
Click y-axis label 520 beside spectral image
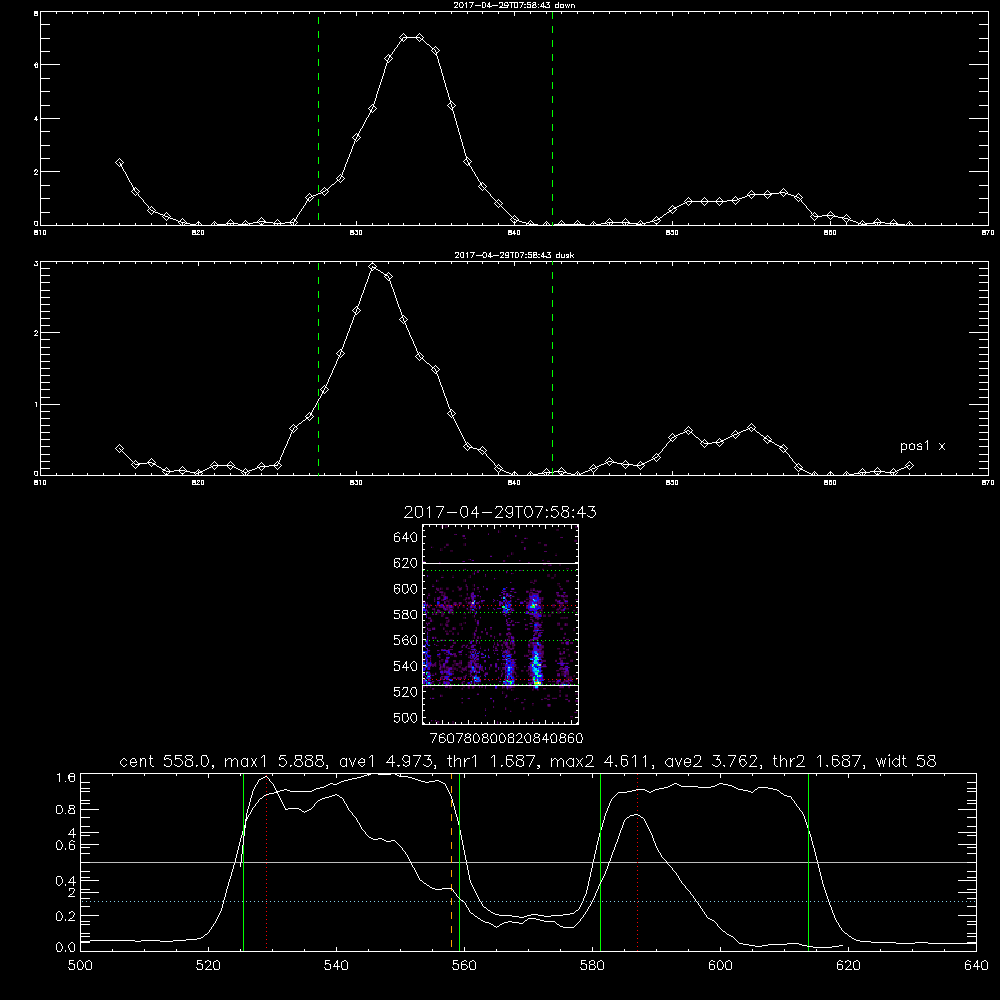[x=406, y=692]
